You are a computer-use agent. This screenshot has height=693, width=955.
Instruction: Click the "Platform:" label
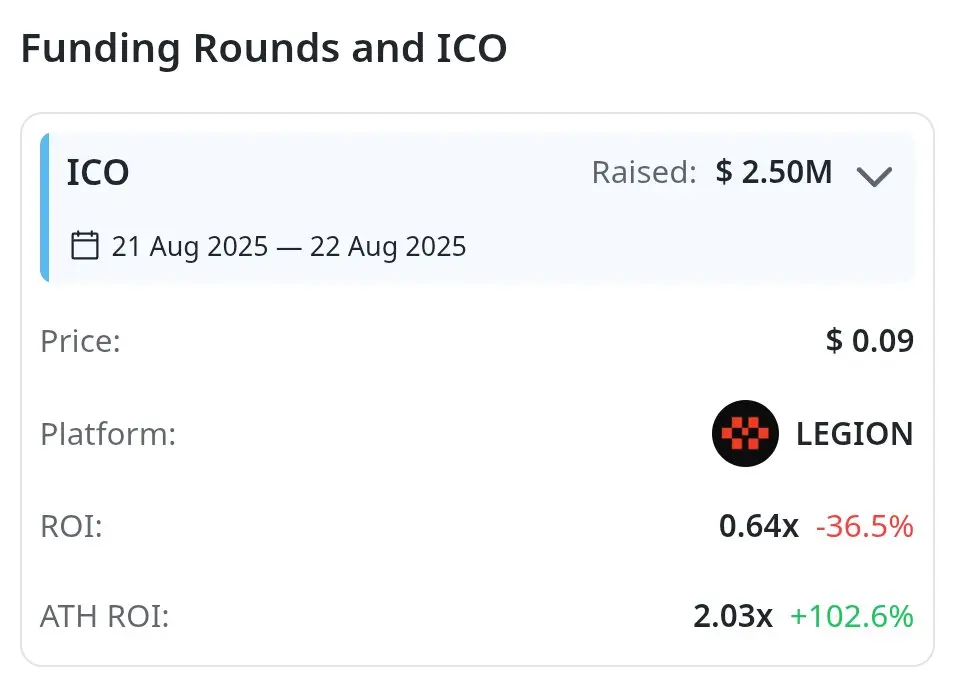(x=108, y=434)
